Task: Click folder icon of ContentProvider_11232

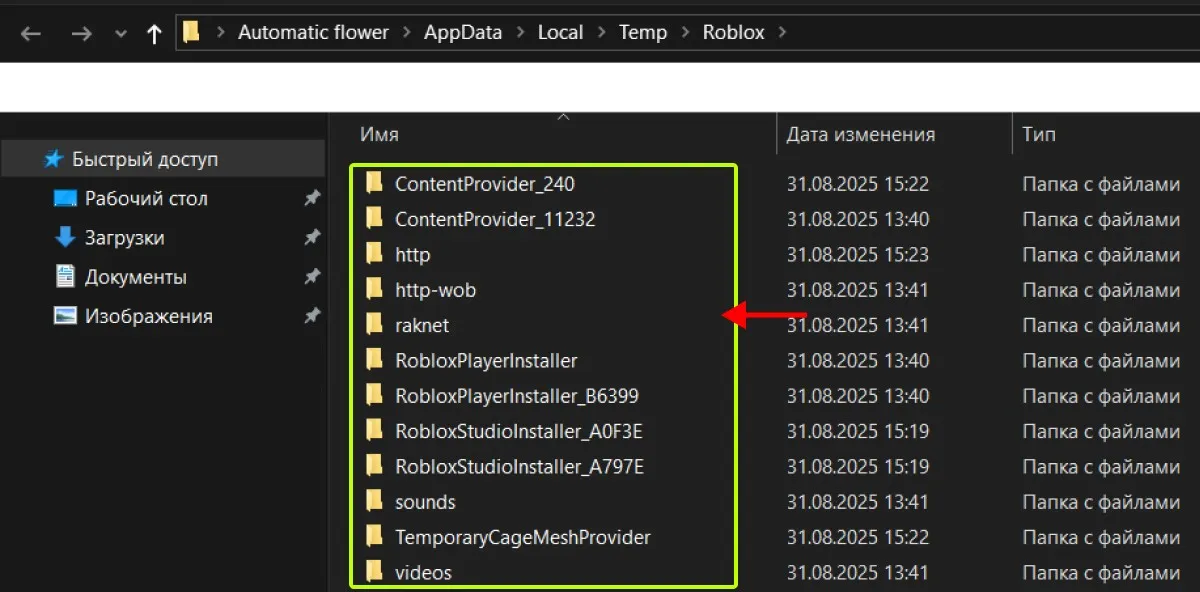Action: (x=374, y=218)
